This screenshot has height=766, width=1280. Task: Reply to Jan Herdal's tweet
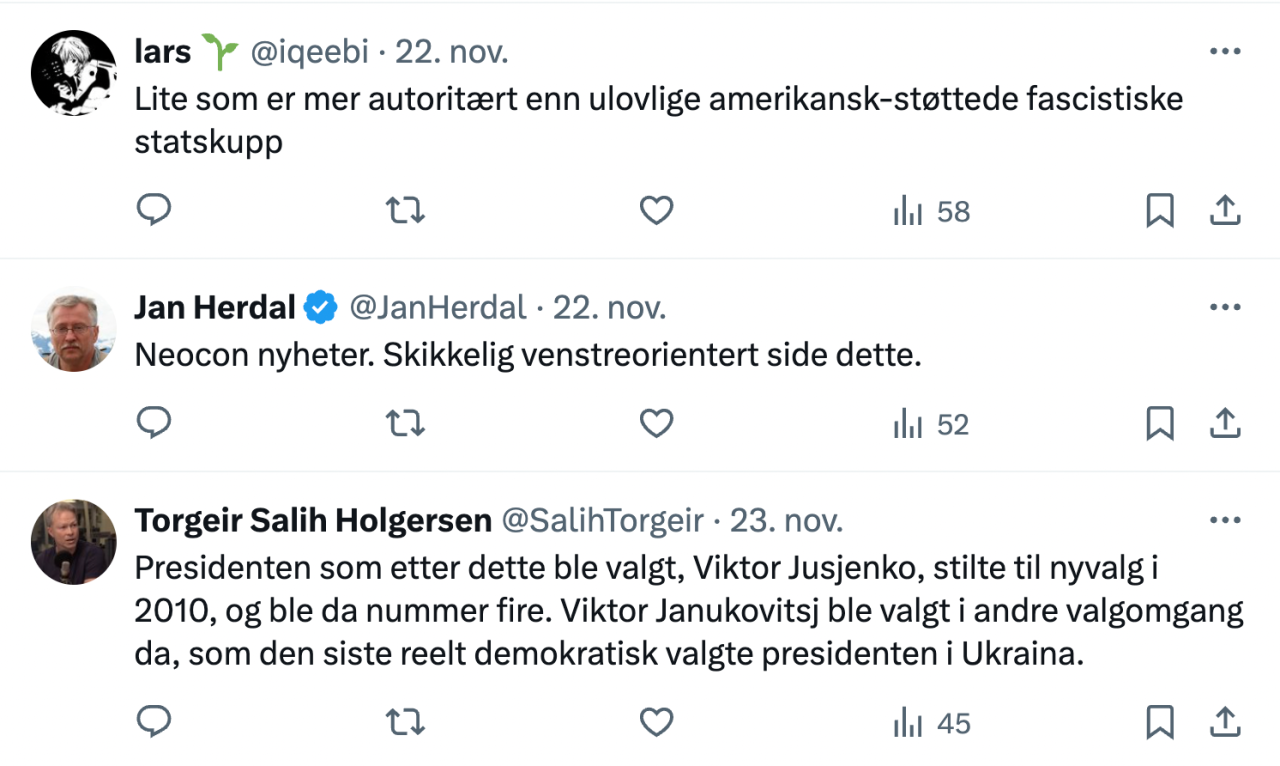click(x=153, y=424)
